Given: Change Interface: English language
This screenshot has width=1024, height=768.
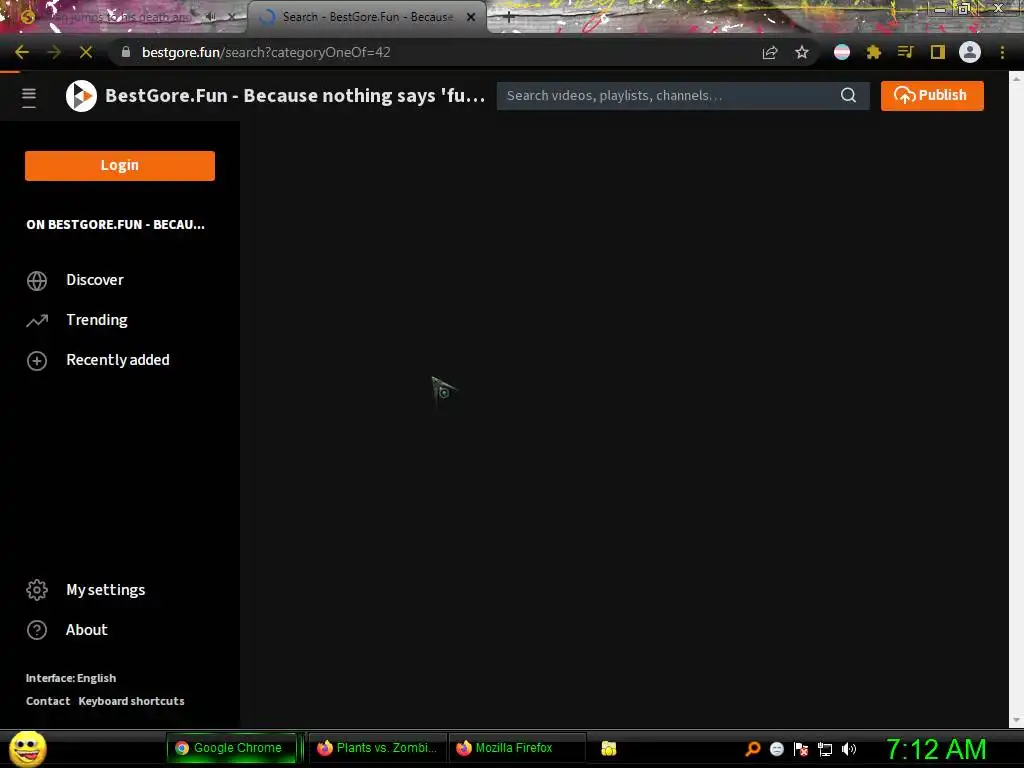Looking at the screenshot, I should (x=71, y=678).
